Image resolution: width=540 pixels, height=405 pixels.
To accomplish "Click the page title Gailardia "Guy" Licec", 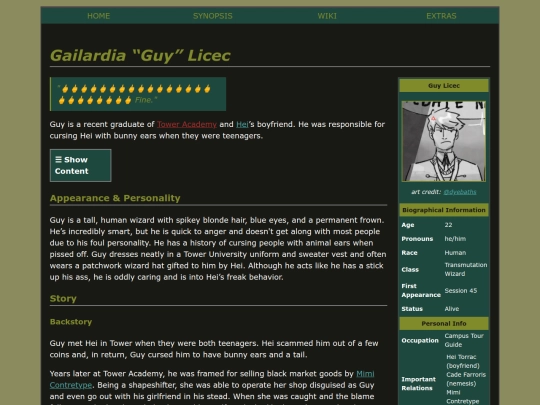I will click(x=140, y=55).
